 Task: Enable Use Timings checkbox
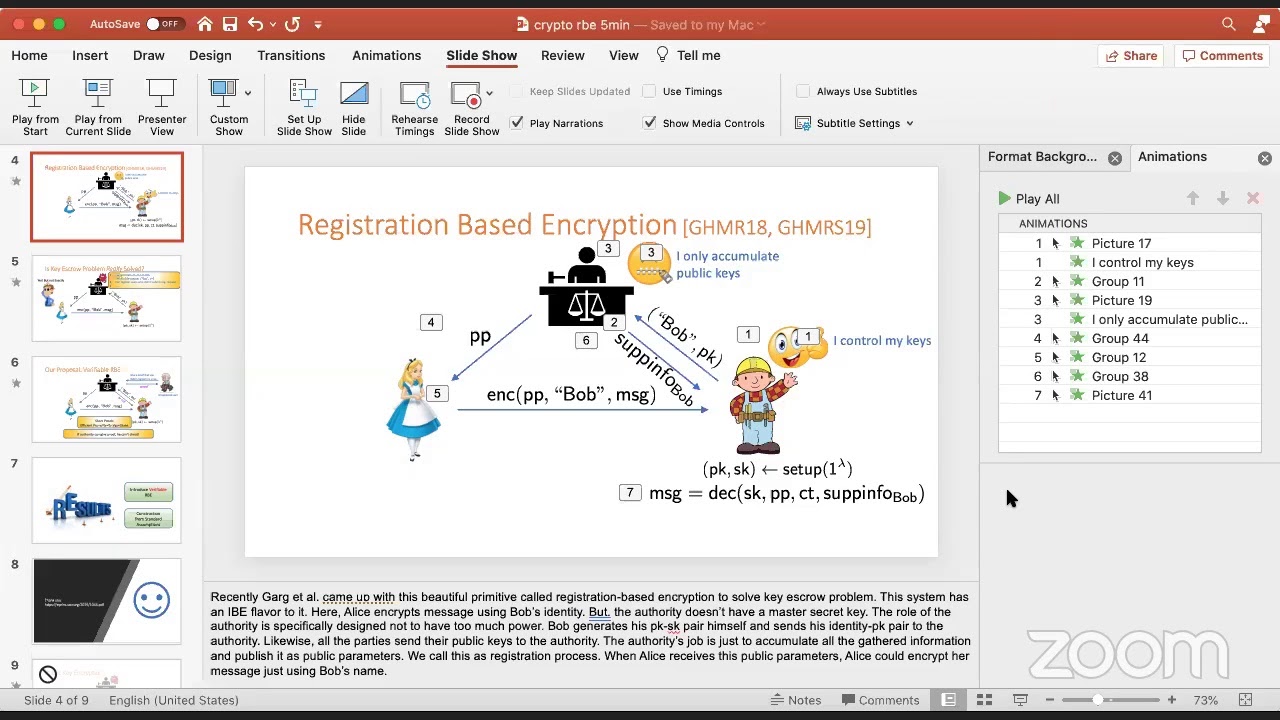(650, 91)
